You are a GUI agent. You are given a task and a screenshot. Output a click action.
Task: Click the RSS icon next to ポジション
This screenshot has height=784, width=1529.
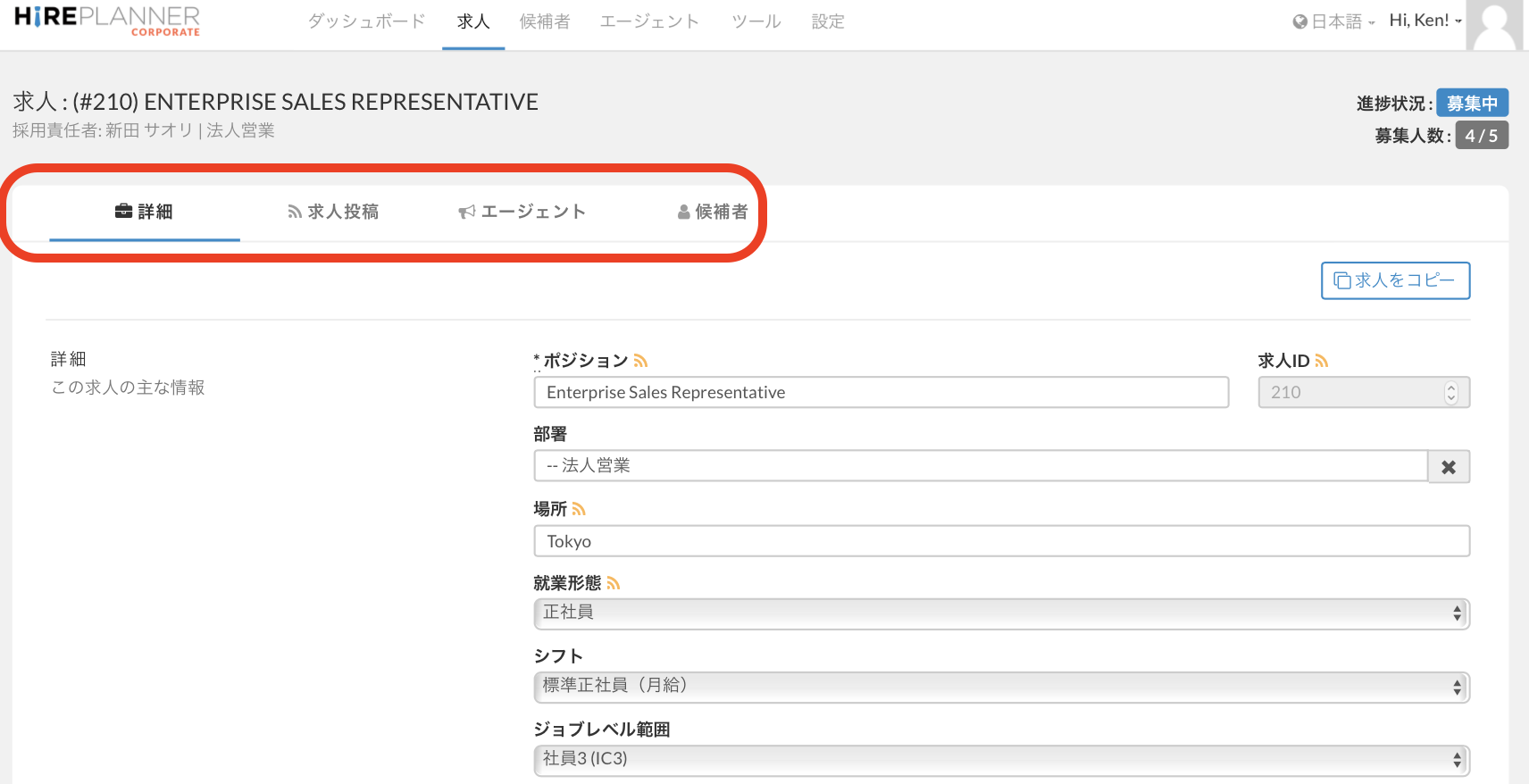640,361
